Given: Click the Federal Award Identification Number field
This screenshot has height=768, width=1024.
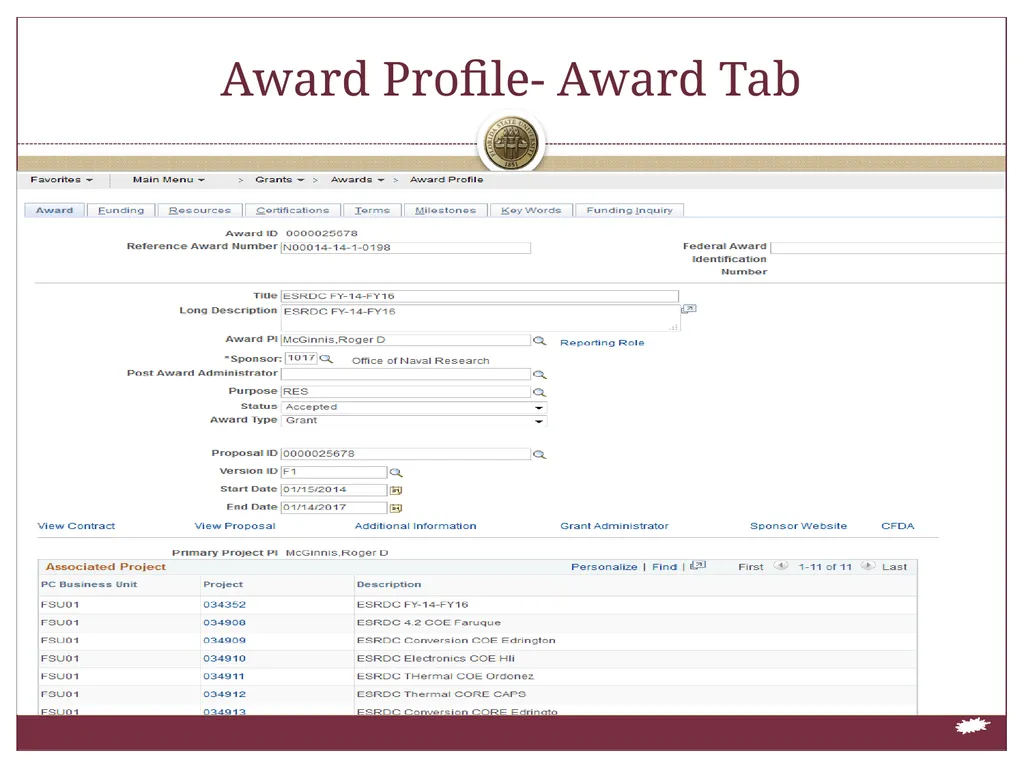Looking at the screenshot, I should tap(888, 248).
